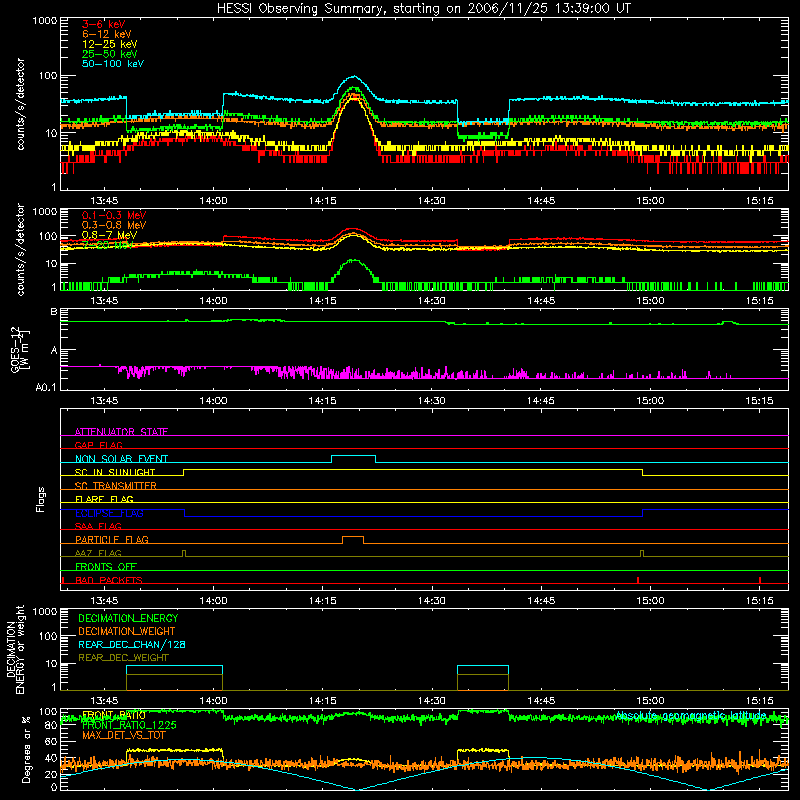This screenshot has width=800, height=800.
Task: Select the yellow FRONT_RATIO legend label
Action: coord(113,715)
